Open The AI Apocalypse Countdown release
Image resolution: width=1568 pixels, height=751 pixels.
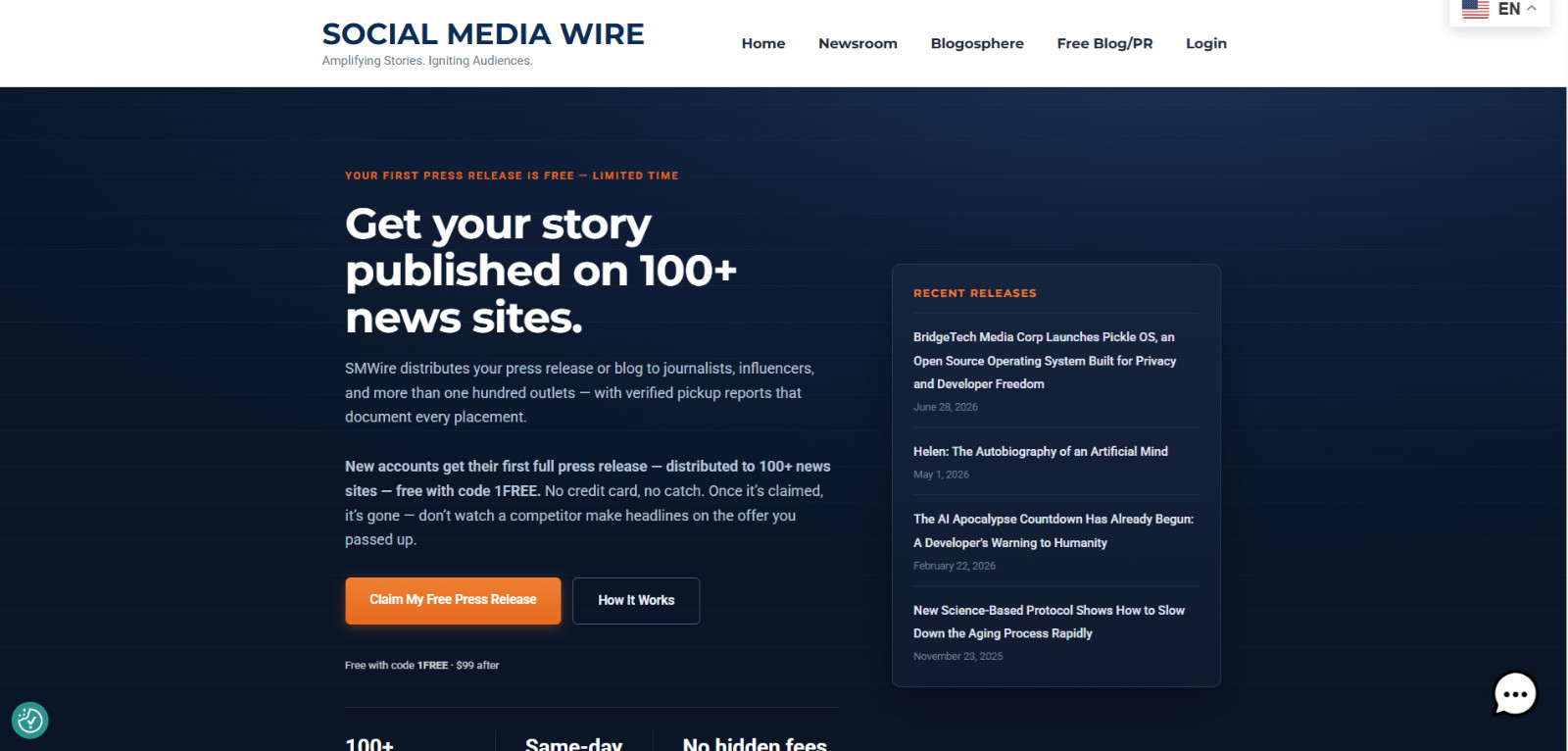click(x=1053, y=530)
